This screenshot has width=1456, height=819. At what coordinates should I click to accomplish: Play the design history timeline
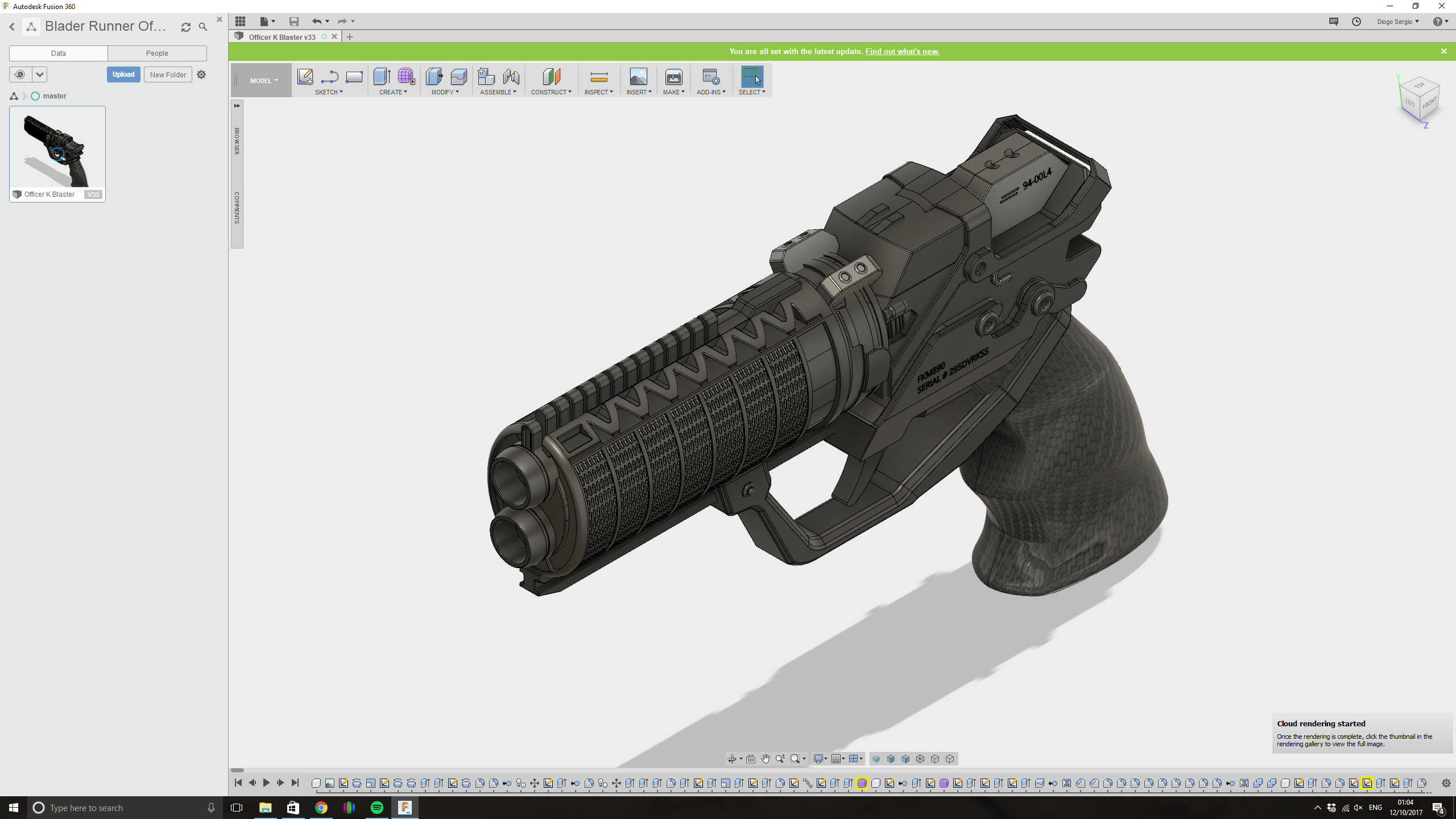266,783
